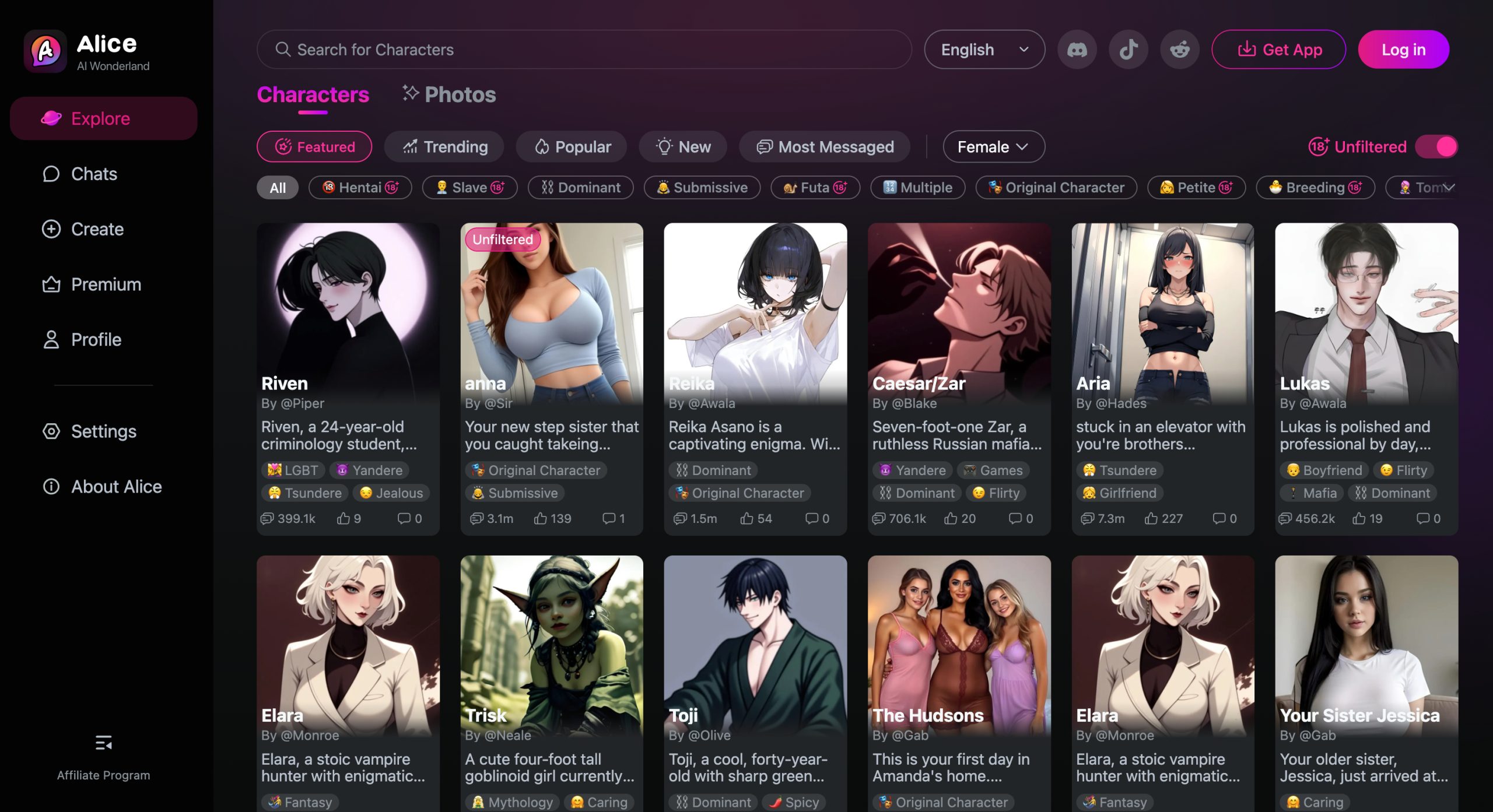Click comment icon on Reika card
1493x812 pixels.
click(811, 518)
